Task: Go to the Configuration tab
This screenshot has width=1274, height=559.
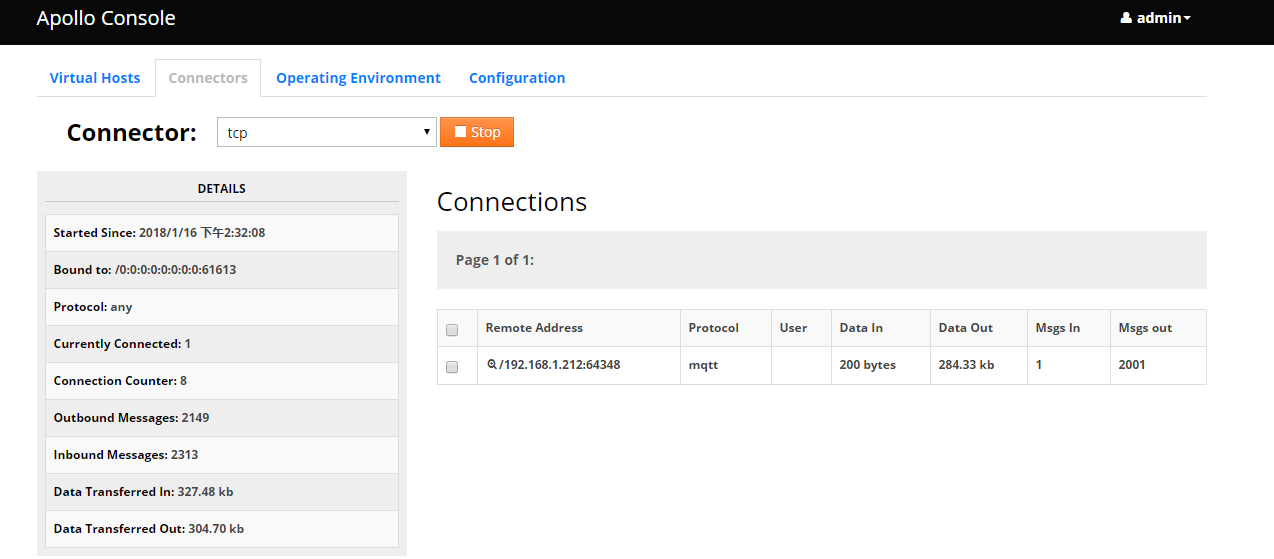Action: (517, 78)
